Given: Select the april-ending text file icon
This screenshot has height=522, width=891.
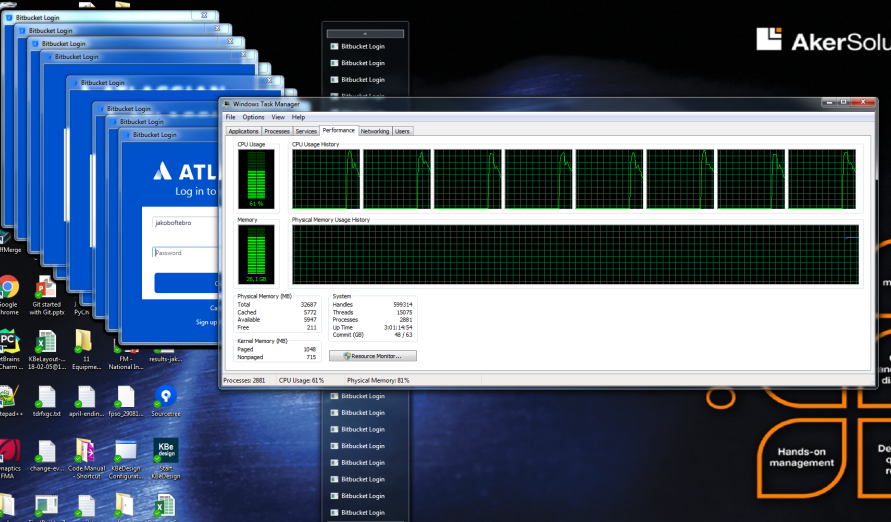Looking at the screenshot, I should 87,397.
